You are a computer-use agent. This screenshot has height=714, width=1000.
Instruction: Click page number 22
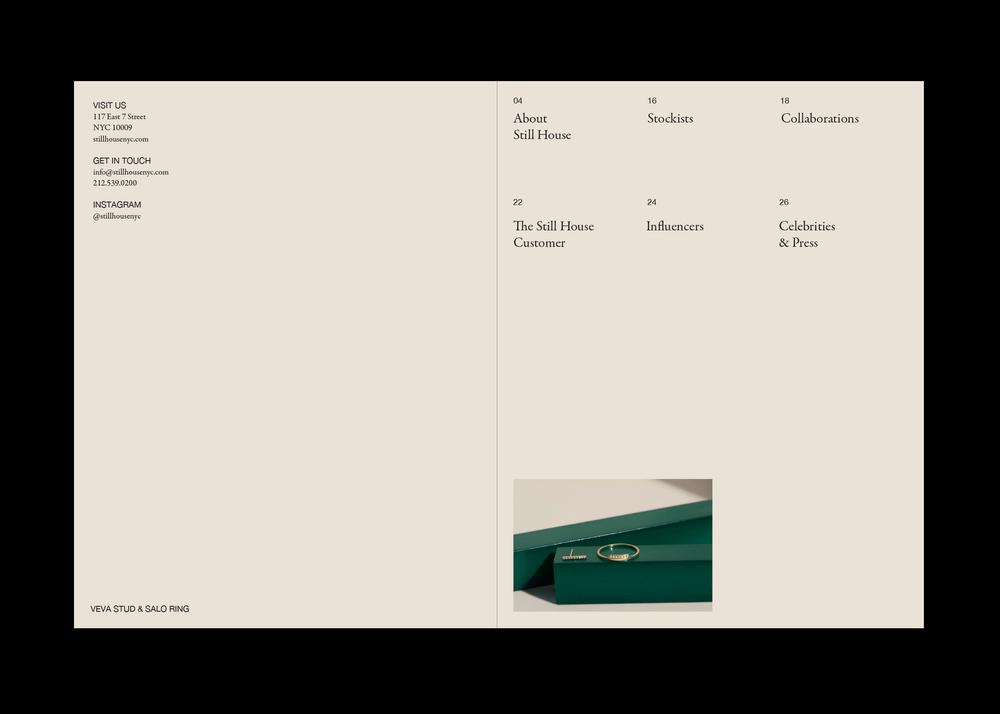pos(518,202)
